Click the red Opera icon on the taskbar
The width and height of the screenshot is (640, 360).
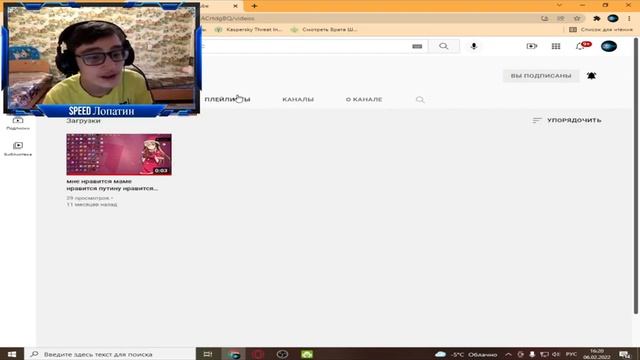258,354
